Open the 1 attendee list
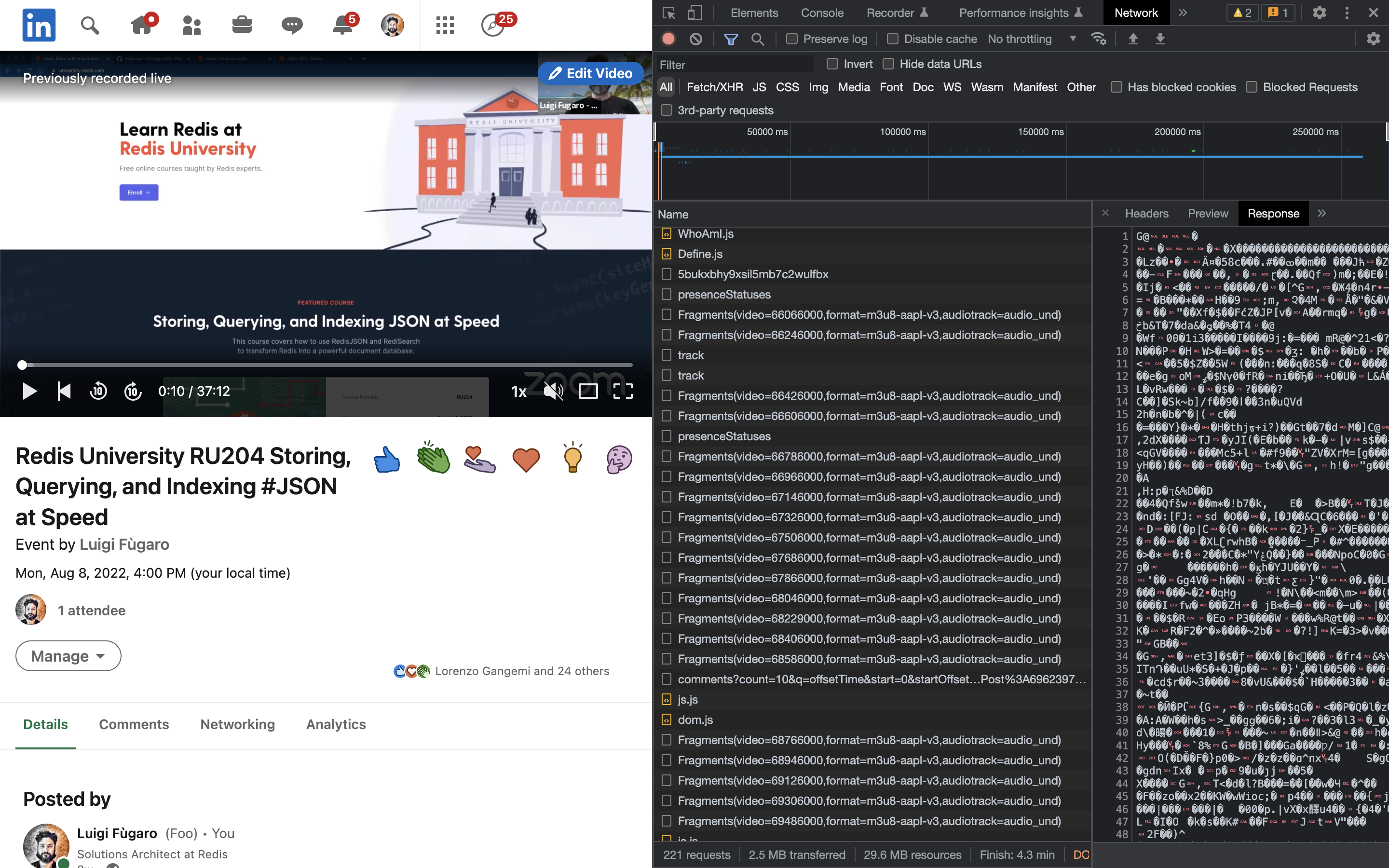1389x868 pixels. [92, 610]
